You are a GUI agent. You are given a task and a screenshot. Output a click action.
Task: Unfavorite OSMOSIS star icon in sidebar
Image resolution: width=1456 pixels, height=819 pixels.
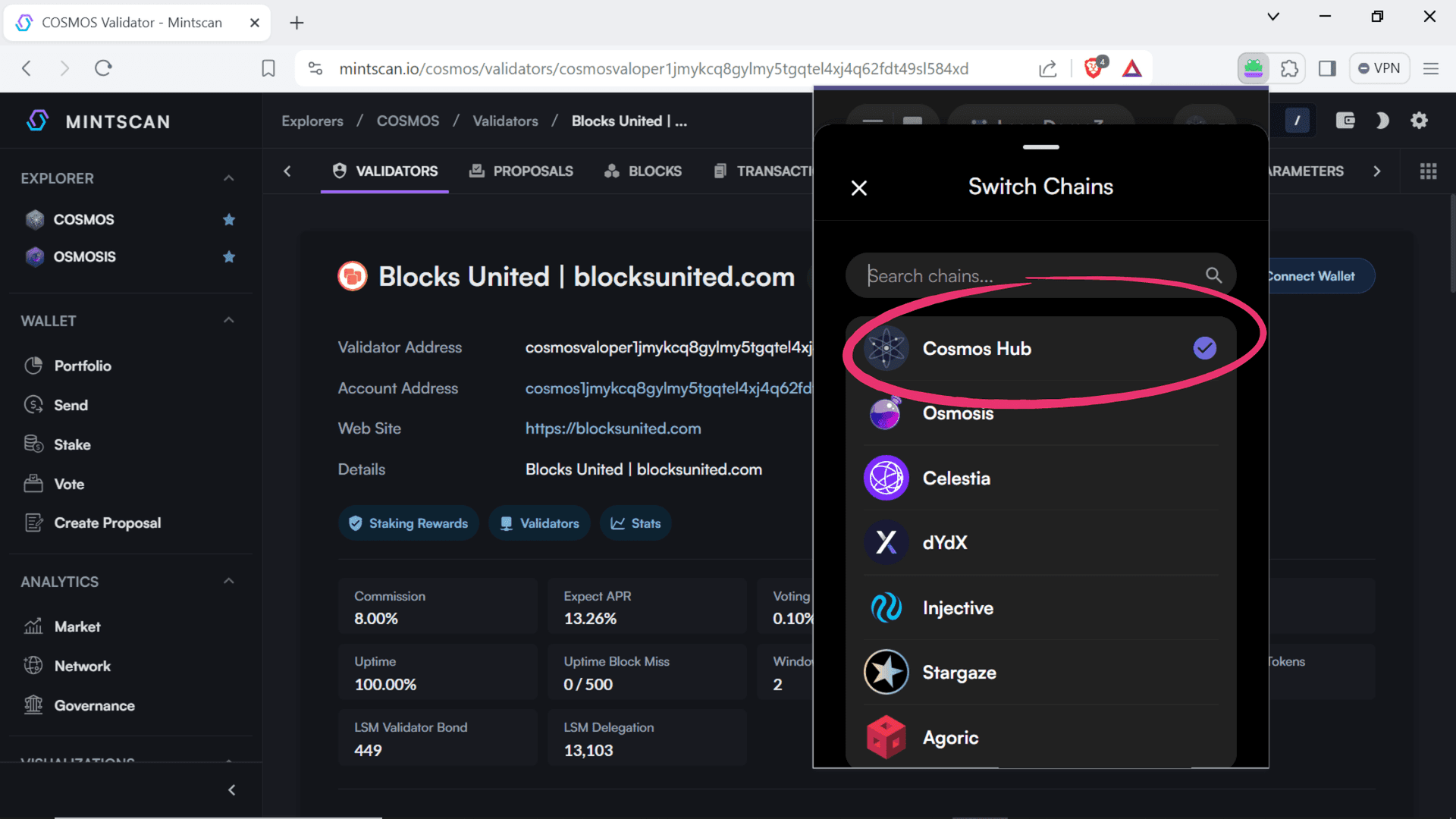click(x=229, y=257)
